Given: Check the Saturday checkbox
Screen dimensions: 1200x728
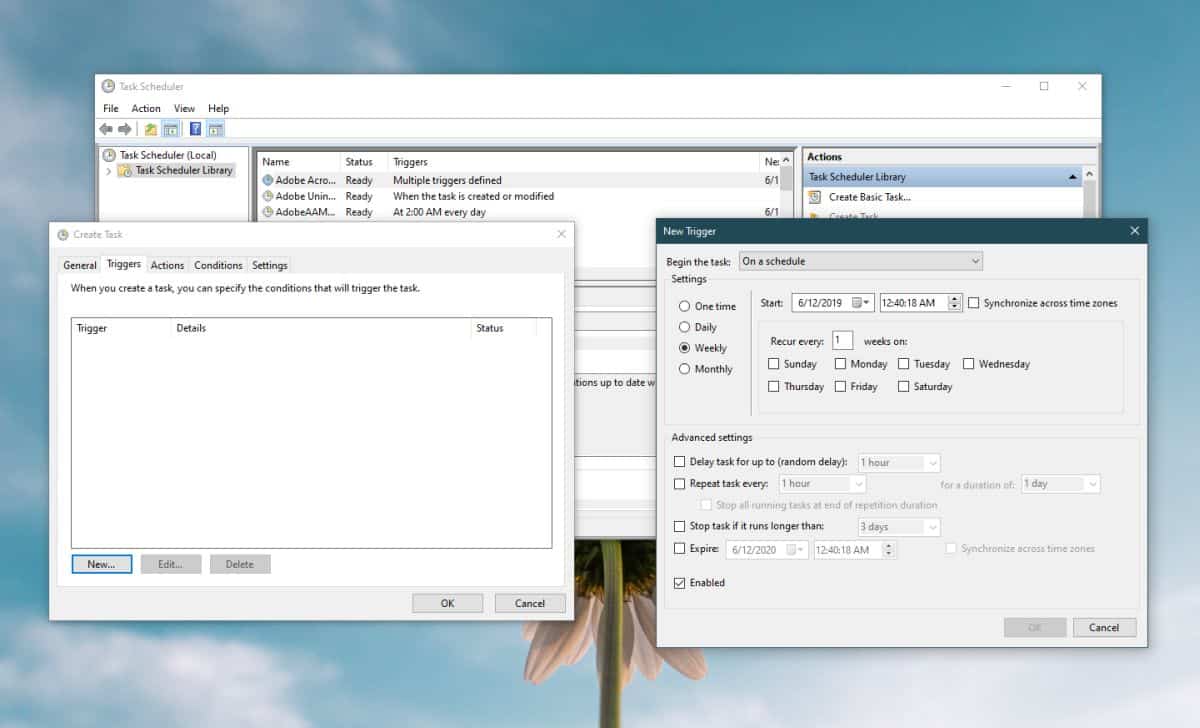Looking at the screenshot, I should pos(904,386).
